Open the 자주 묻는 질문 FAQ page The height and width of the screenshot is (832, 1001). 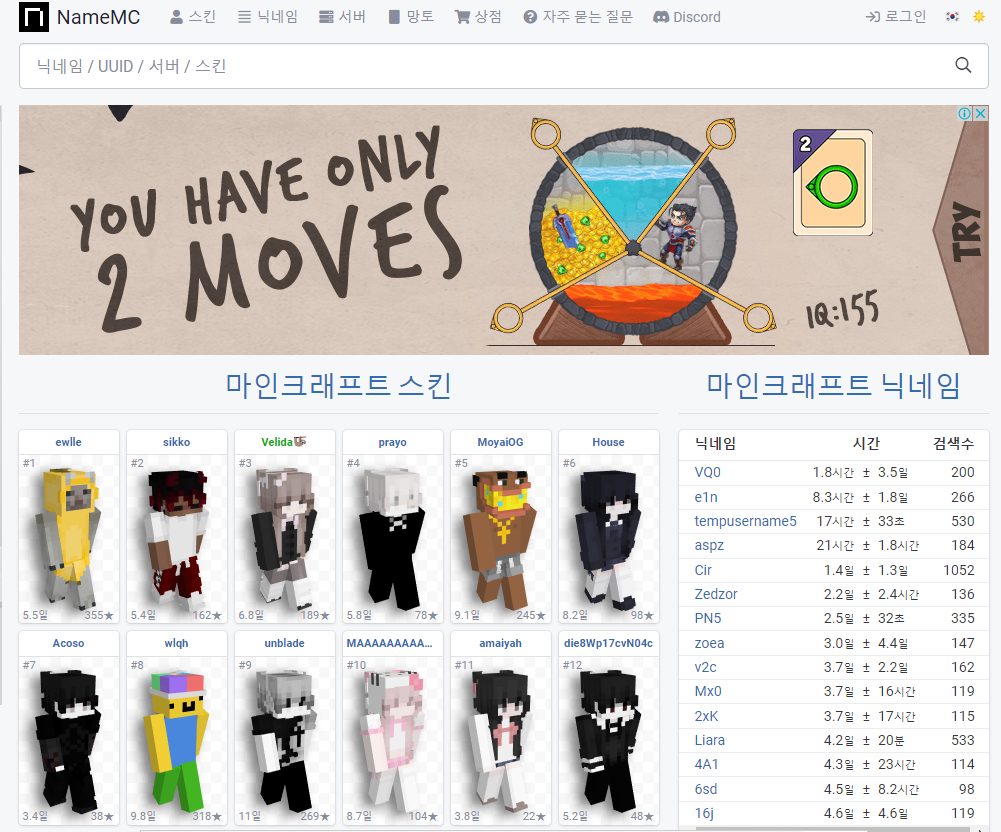[576, 16]
